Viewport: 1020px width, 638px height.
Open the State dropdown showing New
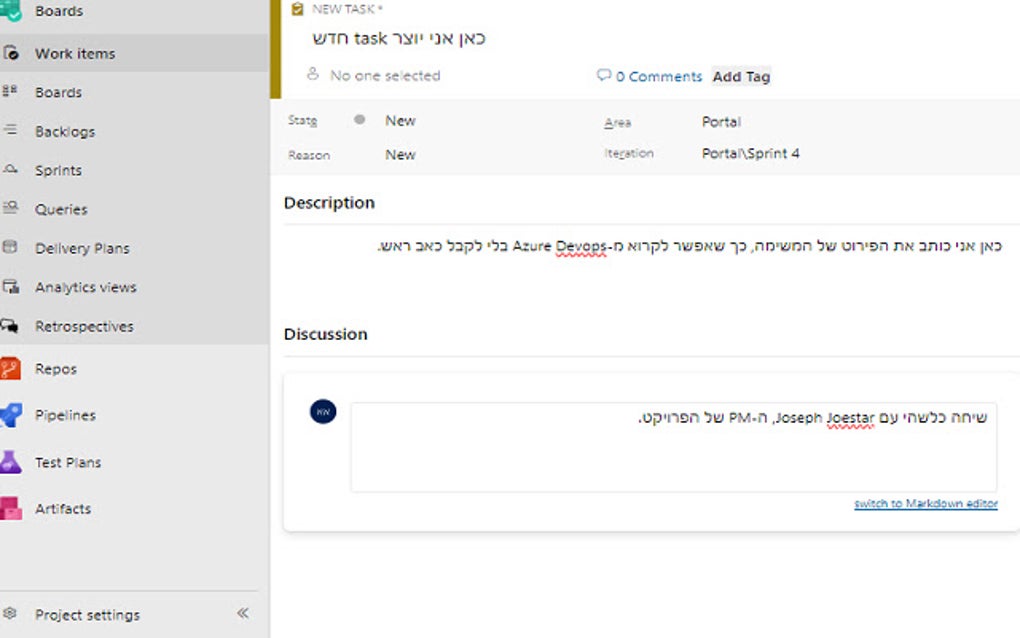pos(400,121)
